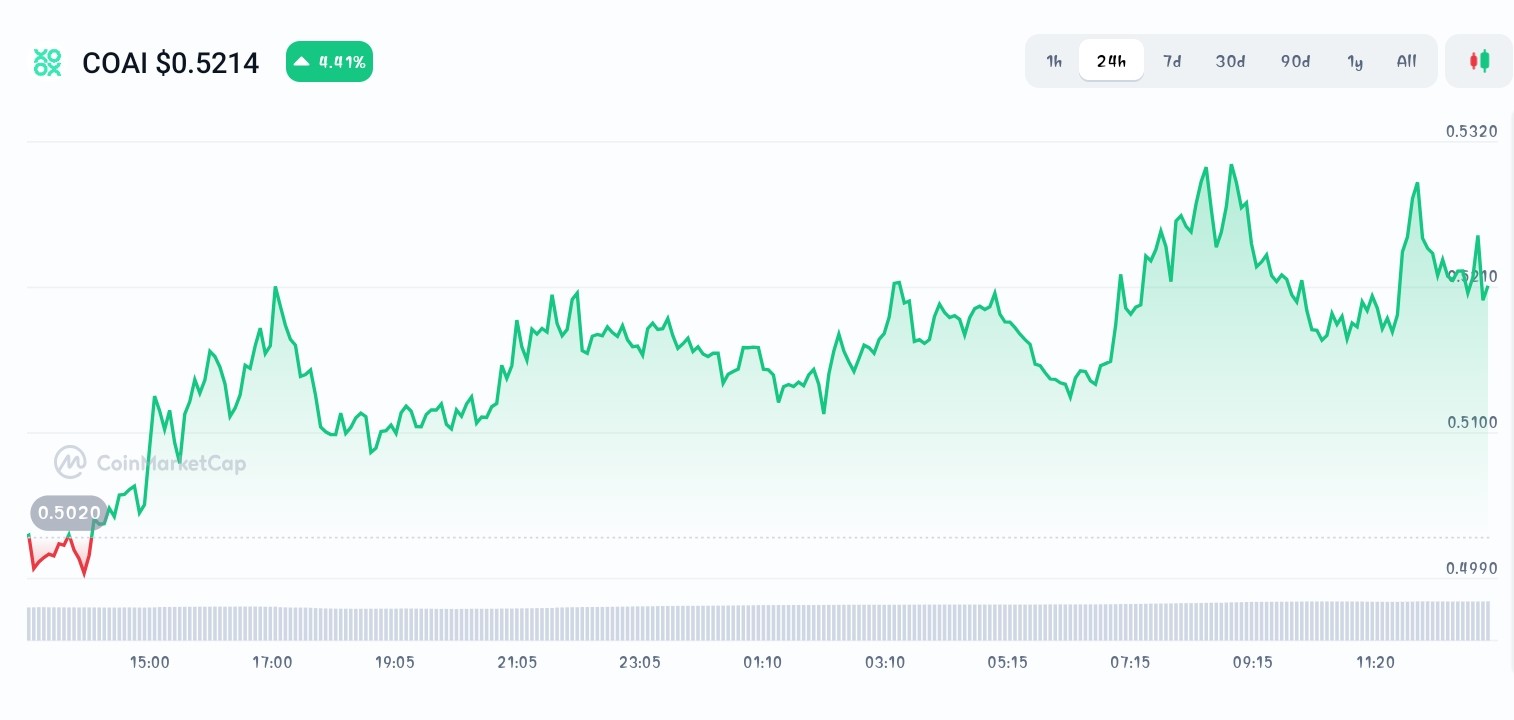Switch to candlestick chart view
Viewport: 1514px width, 720px height.
point(1479,61)
